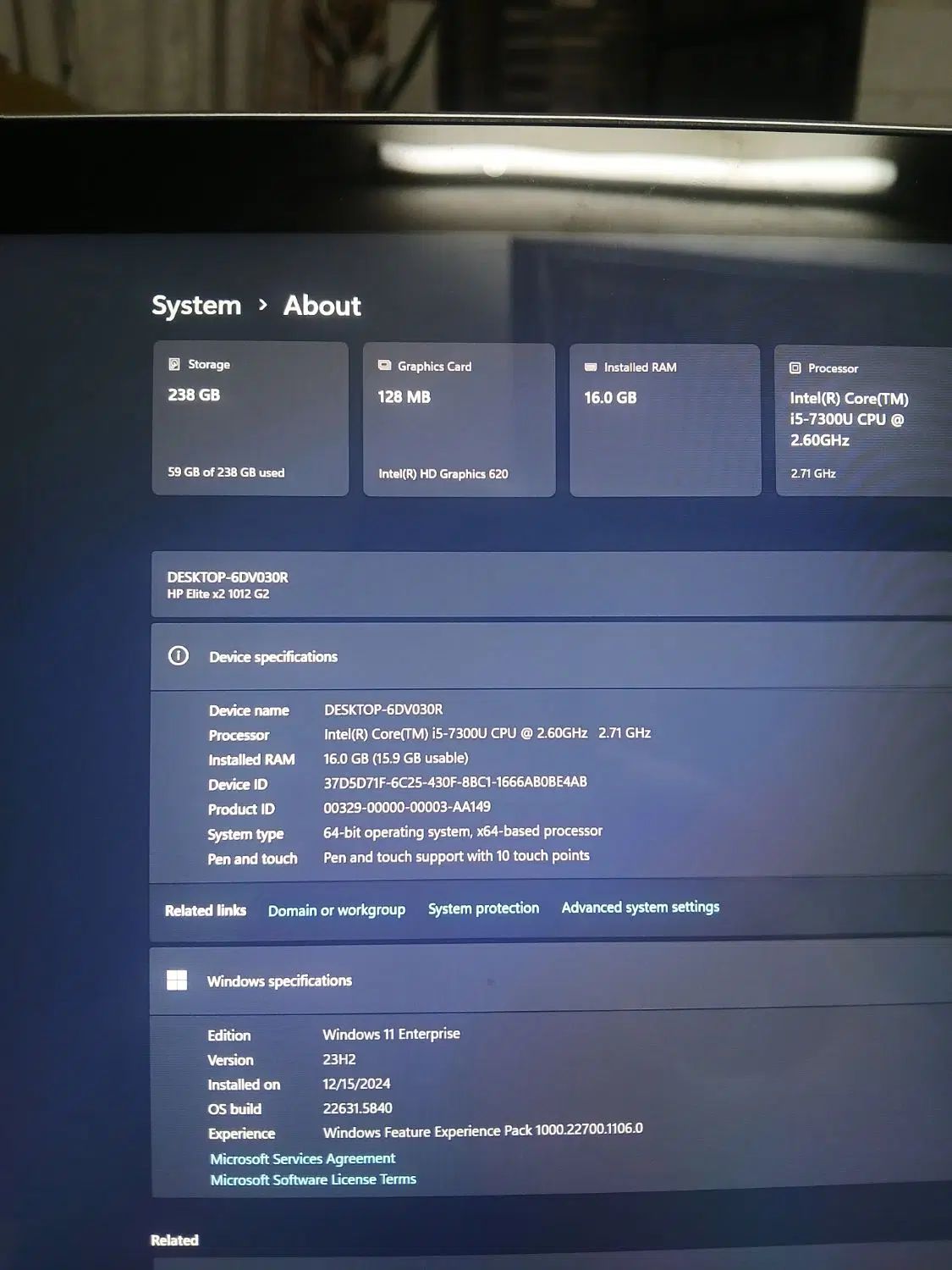Image resolution: width=952 pixels, height=1270 pixels.
Task: Open the Microsoft Services Agreement link
Action: click(x=303, y=1159)
